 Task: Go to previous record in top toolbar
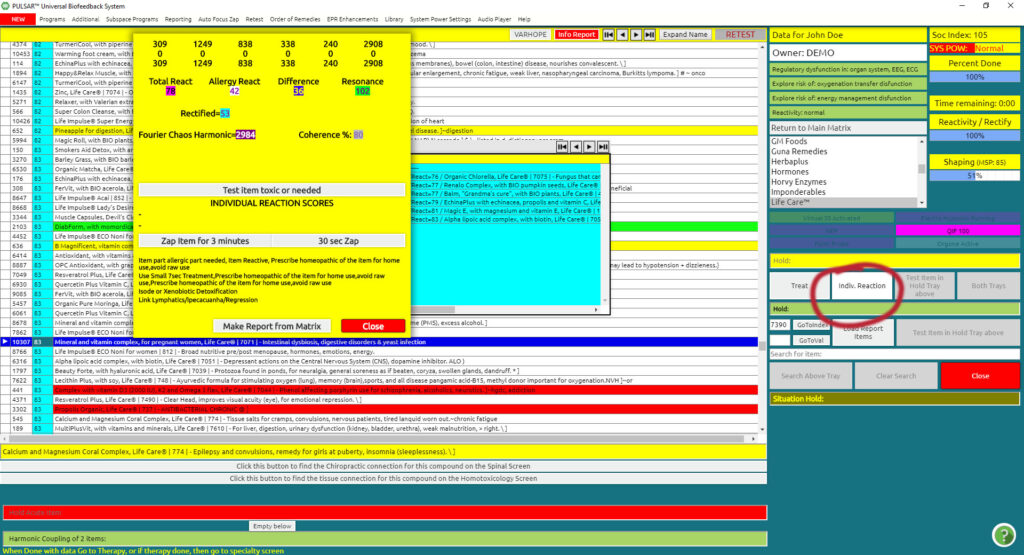[x=622, y=35]
